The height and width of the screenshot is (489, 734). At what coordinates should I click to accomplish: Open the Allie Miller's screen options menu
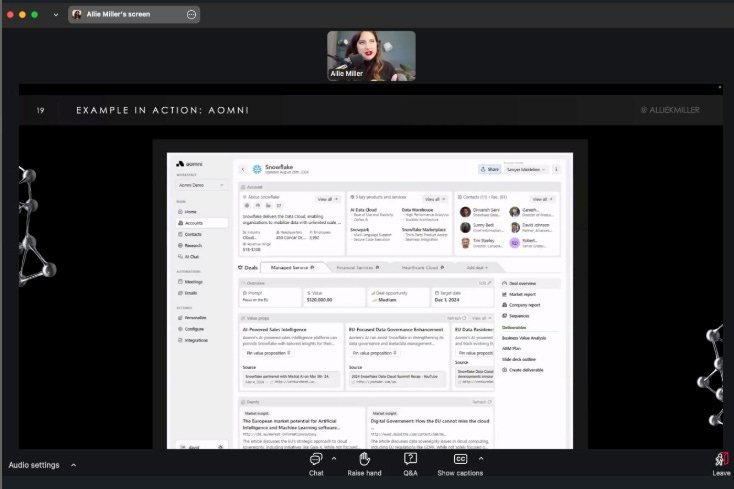click(191, 15)
